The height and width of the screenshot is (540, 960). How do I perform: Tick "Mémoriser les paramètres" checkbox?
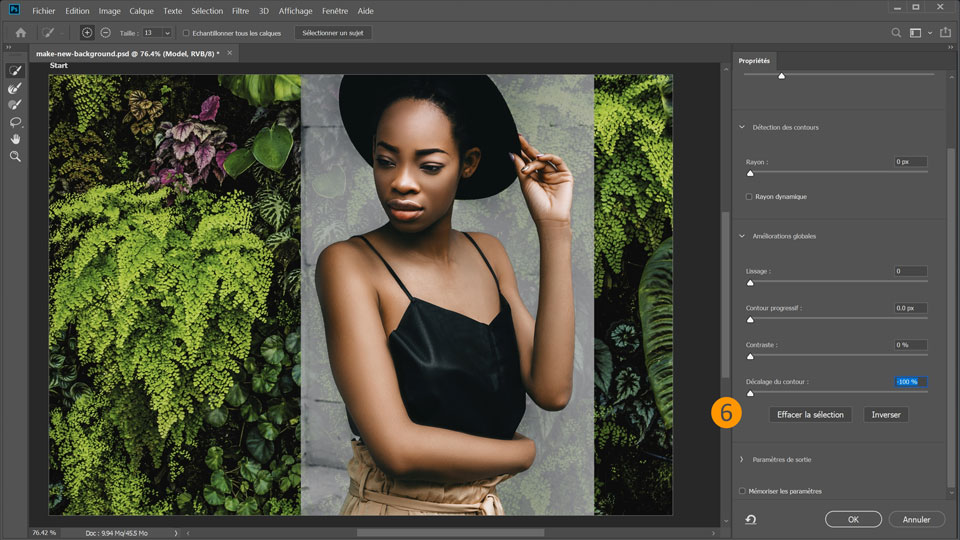point(742,491)
